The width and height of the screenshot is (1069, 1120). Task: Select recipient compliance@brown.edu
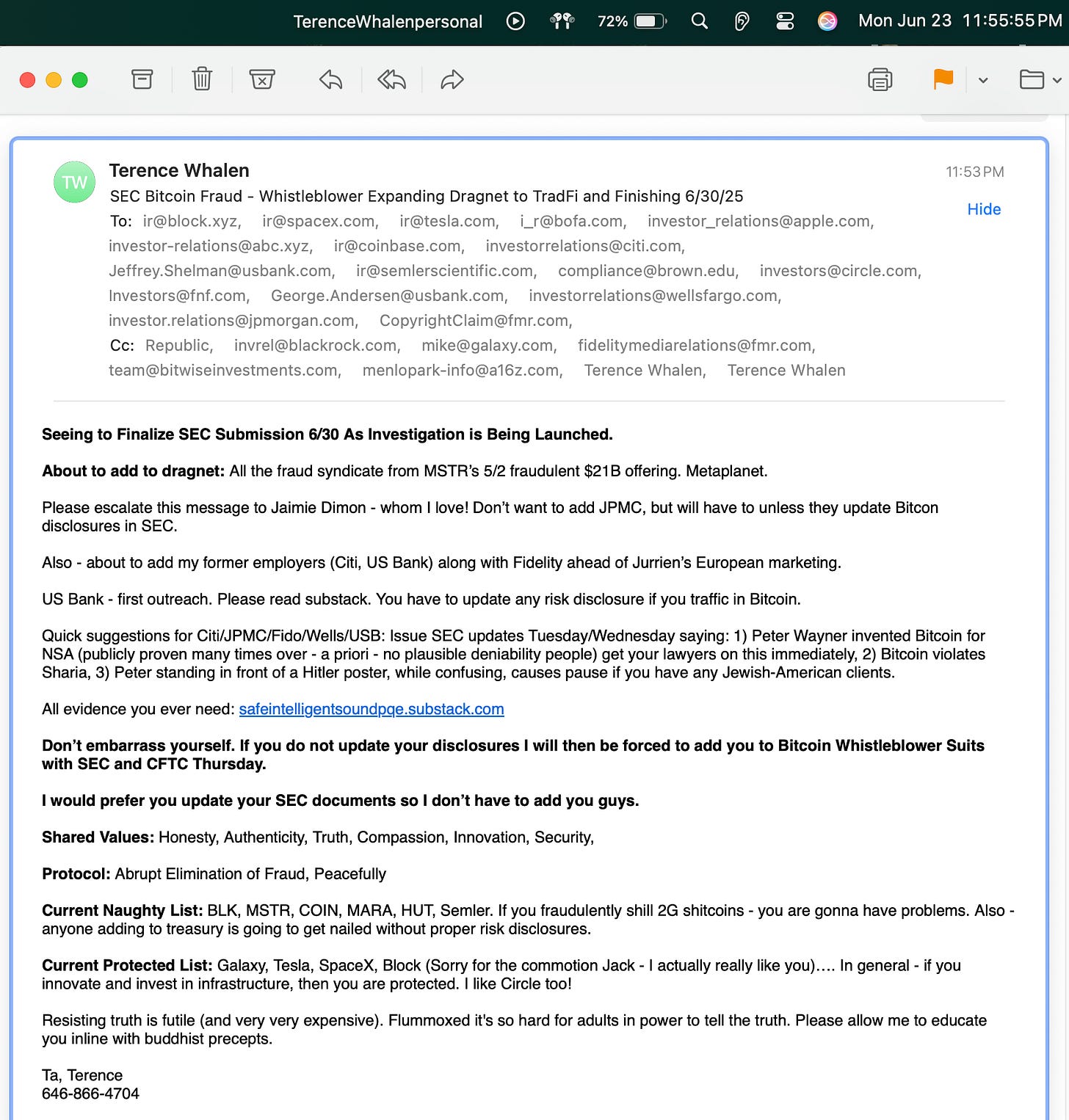(648, 271)
